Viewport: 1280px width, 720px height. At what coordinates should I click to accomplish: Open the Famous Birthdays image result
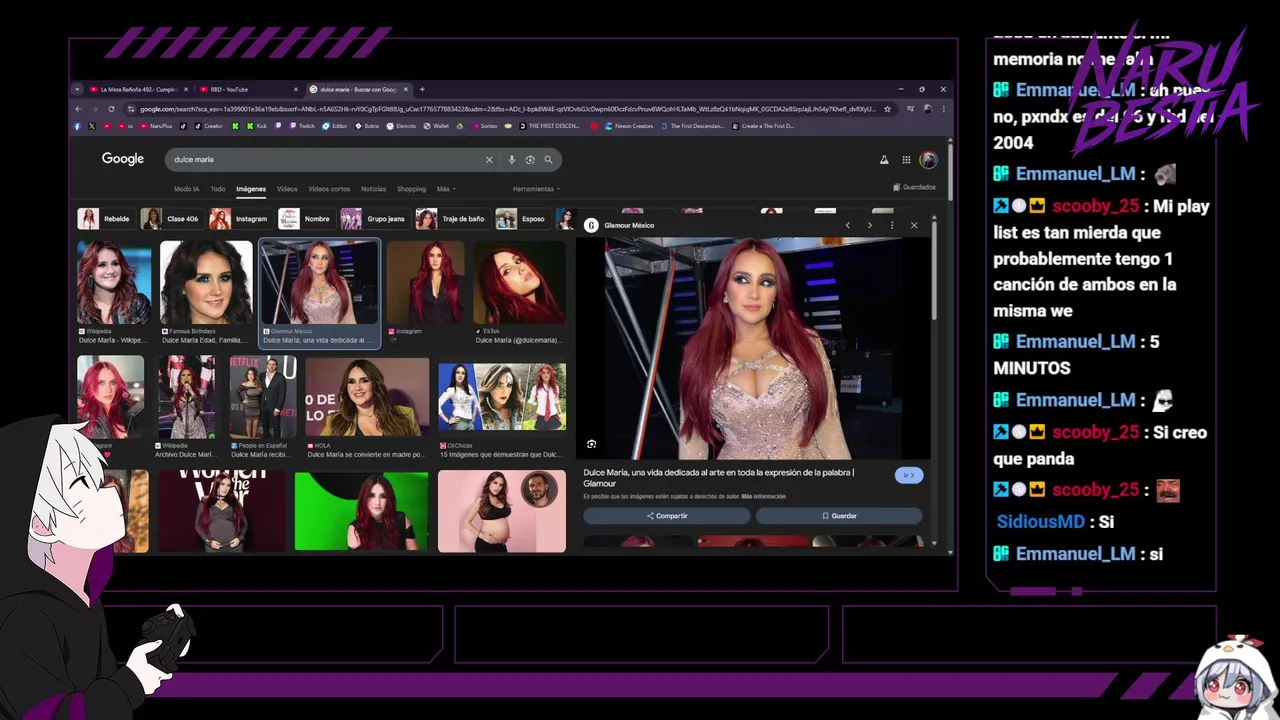(x=206, y=282)
